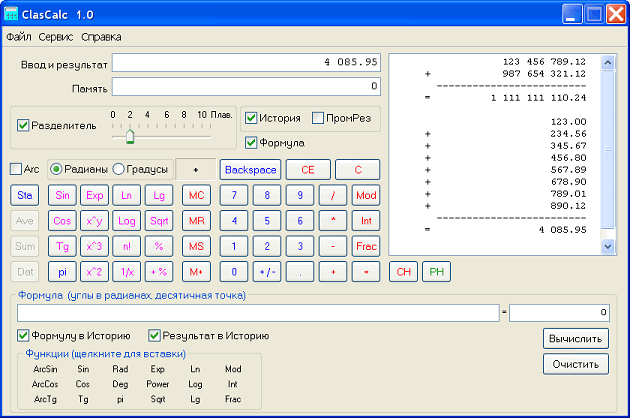
Task: Insert Deg from functions list
Action: pyautogui.click(x=120, y=384)
